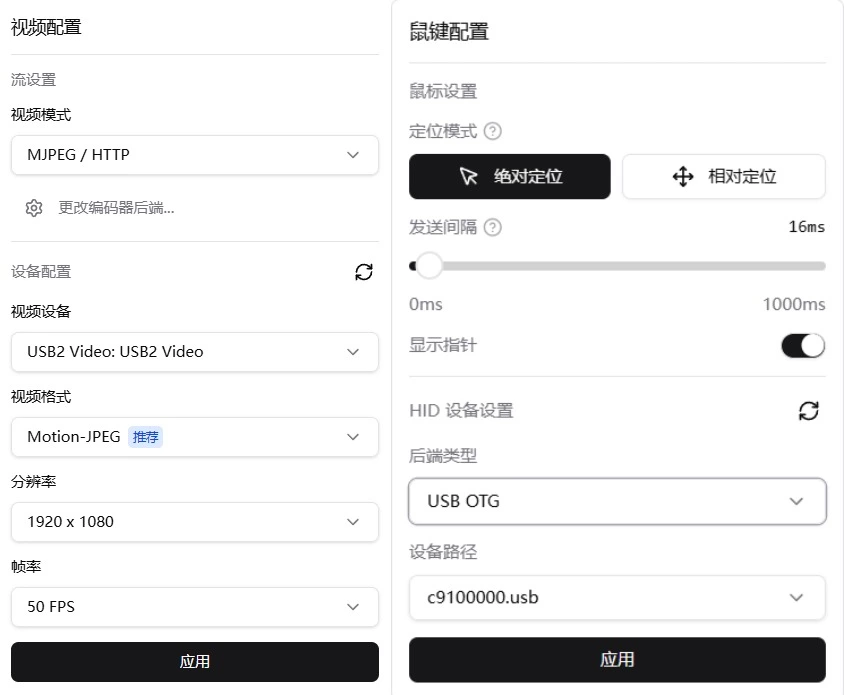This screenshot has width=844, height=695.
Task: Refresh the HID device settings
Action: point(809,410)
